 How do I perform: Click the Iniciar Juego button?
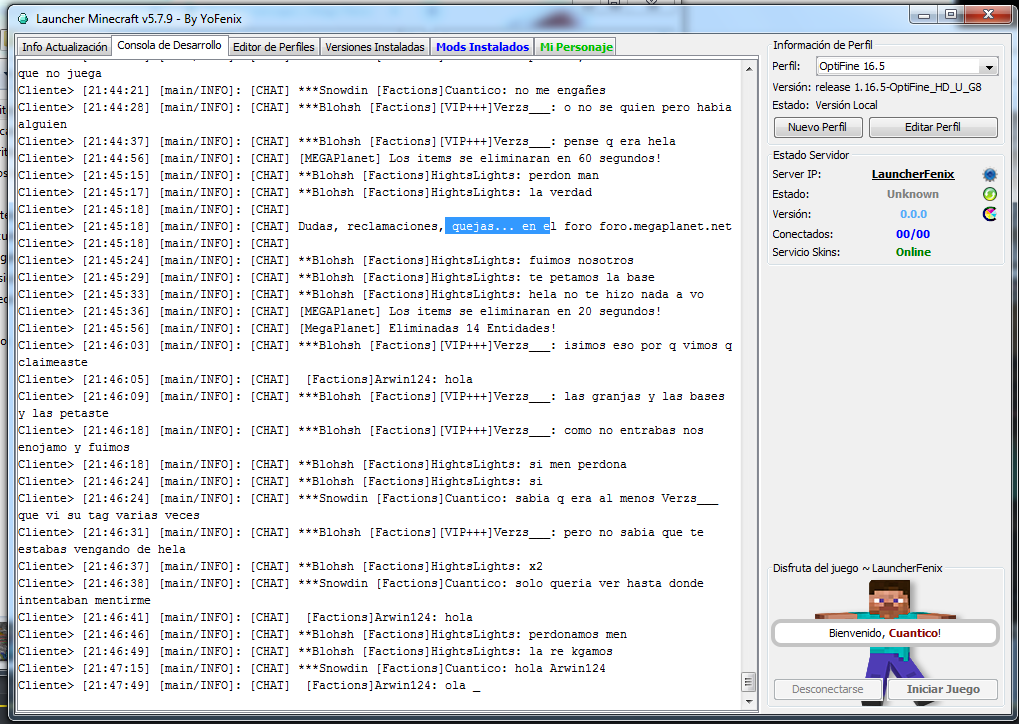coord(944,689)
